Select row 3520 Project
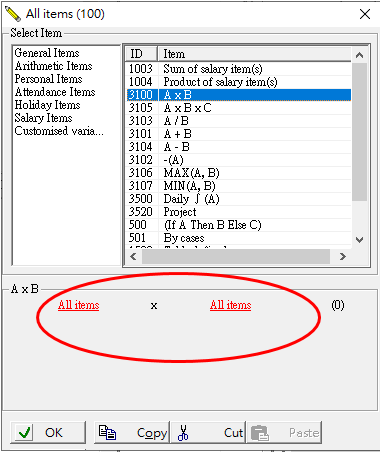The width and height of the screenshot is (381, 452). tap(239, 212)
